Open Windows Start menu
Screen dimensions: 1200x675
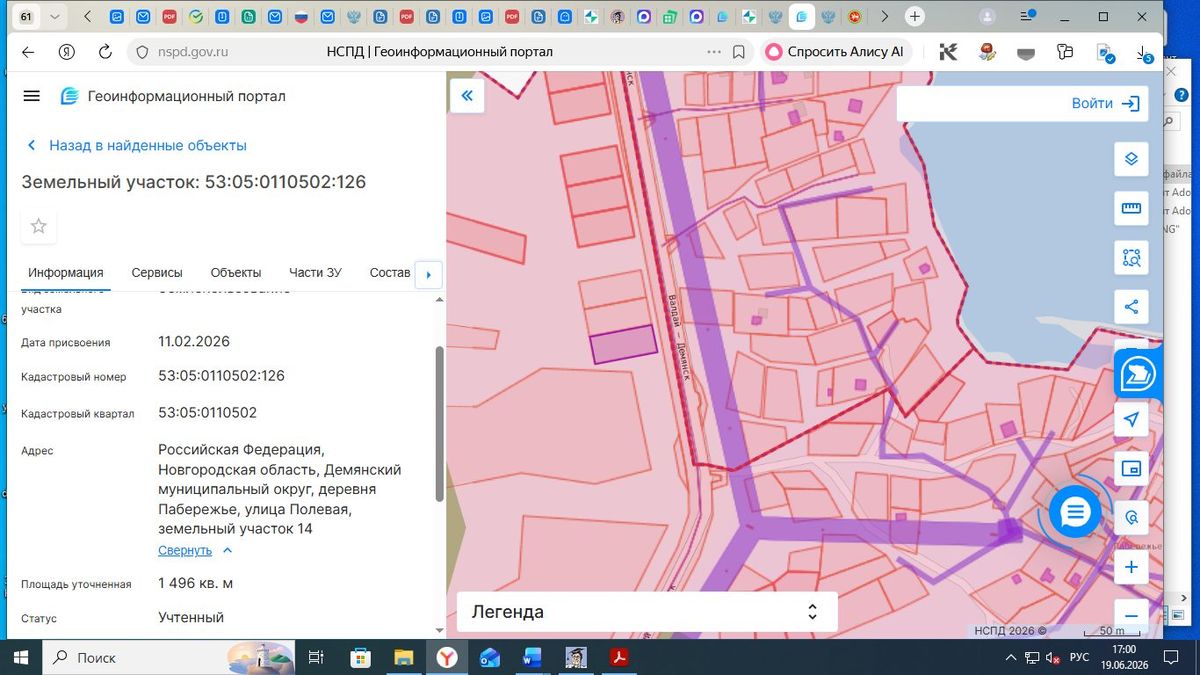click(x=20, y=657)
